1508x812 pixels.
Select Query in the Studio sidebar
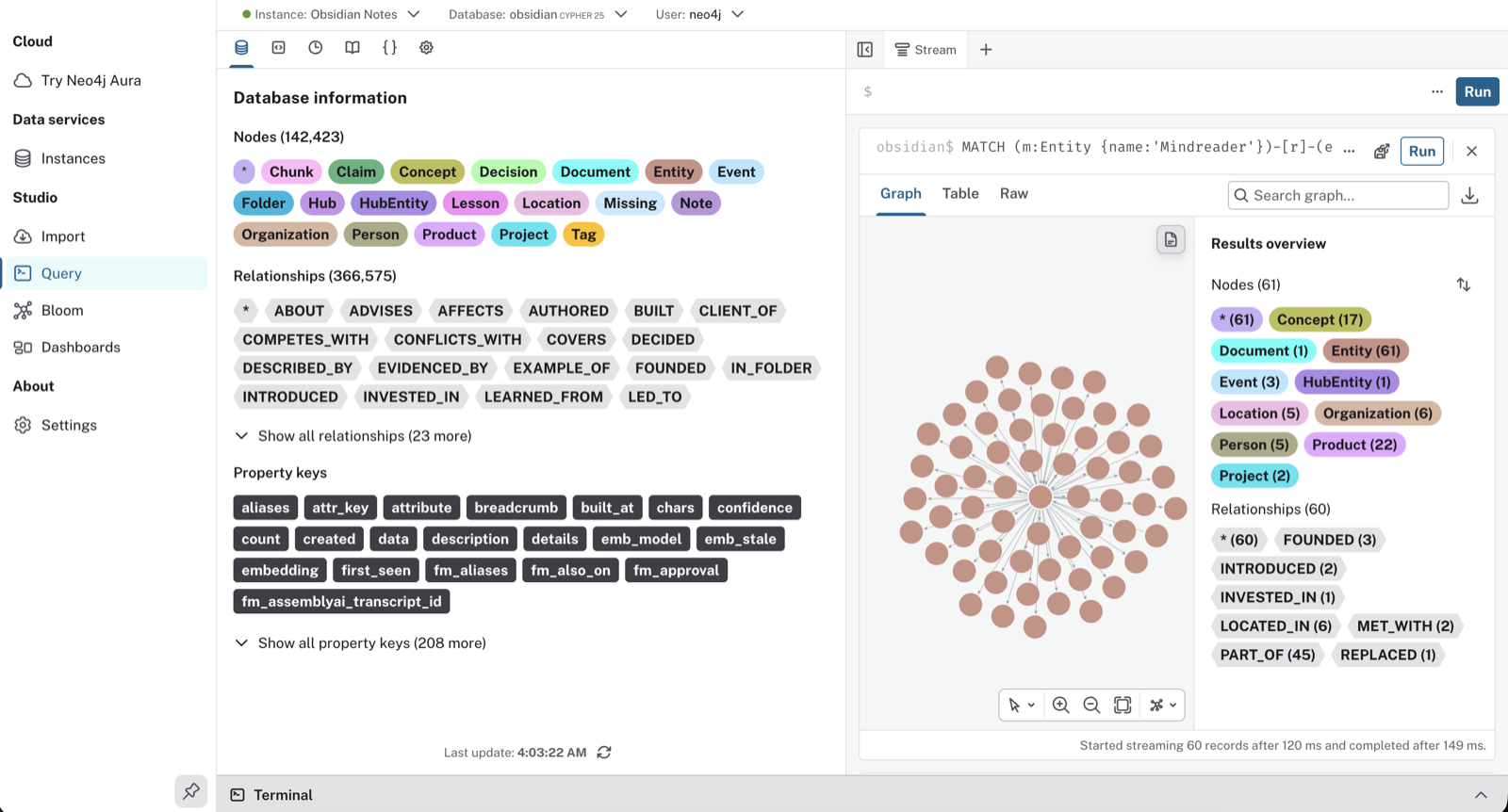pyautogui.click(x=104, y=273)
